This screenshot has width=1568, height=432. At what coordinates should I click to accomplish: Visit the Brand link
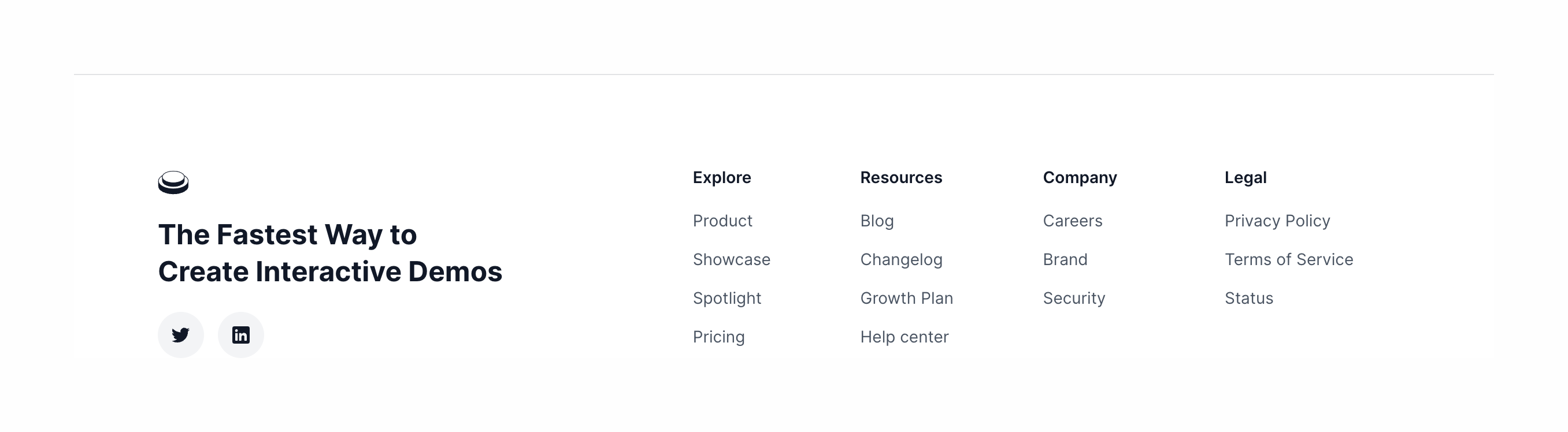click(x=1065, y=260)
